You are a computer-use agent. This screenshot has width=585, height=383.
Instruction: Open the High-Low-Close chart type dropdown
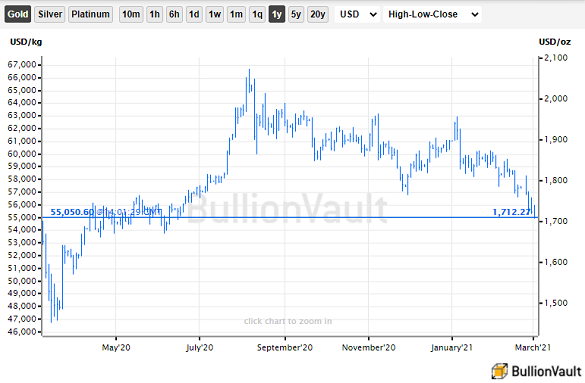[432, 15]
